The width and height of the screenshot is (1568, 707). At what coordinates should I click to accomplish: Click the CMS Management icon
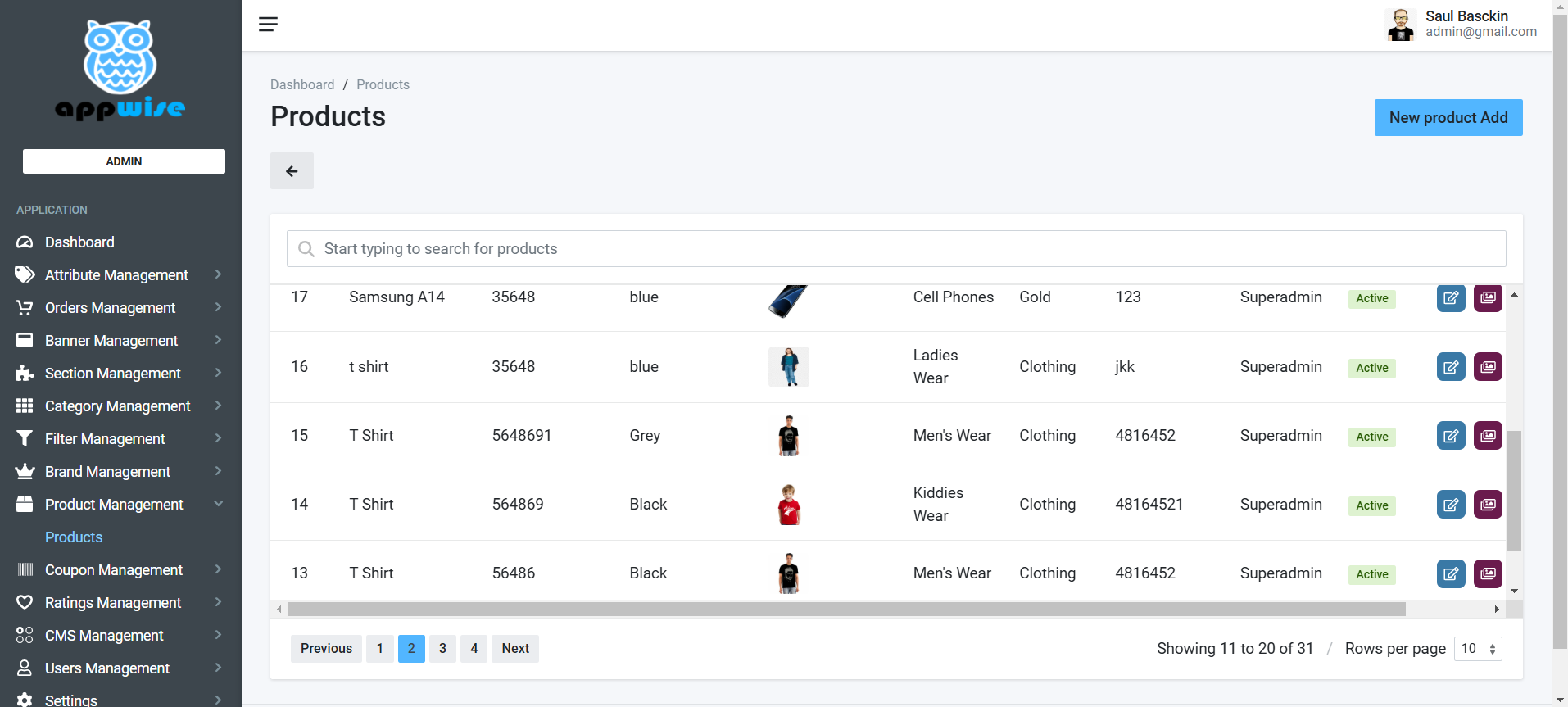tap(25, 635)
